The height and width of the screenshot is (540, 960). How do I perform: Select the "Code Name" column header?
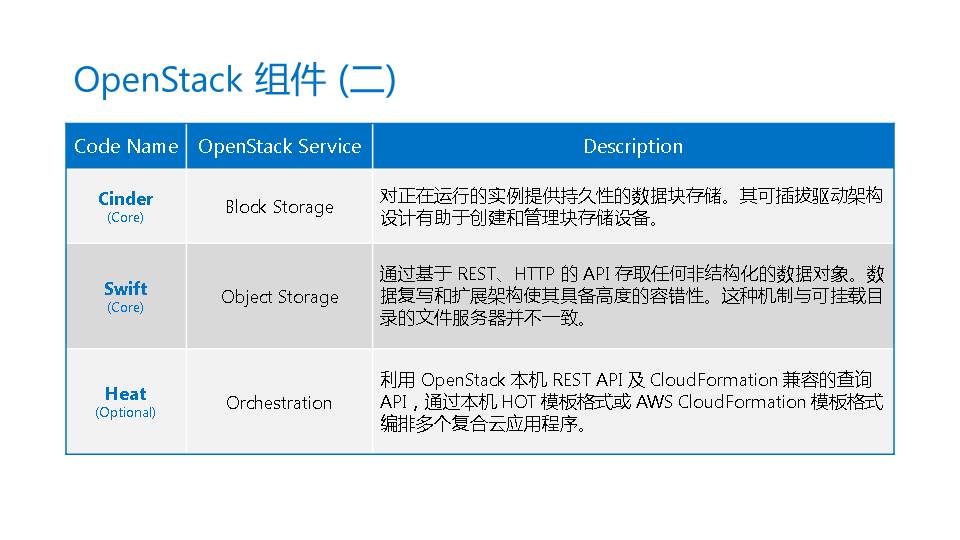point(126,146)
